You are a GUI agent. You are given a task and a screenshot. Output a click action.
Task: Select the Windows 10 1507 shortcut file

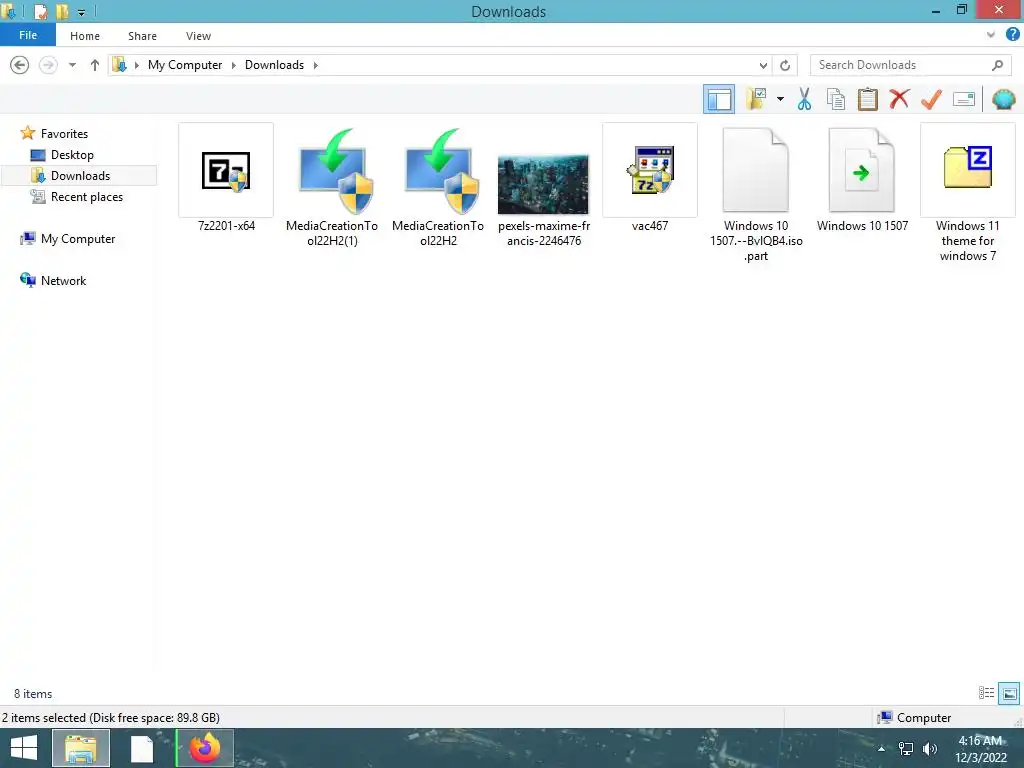(x=862, y=178)
